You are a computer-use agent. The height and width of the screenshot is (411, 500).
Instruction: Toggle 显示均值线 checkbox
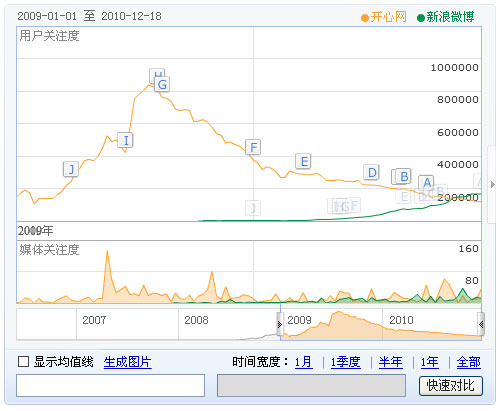23,362
